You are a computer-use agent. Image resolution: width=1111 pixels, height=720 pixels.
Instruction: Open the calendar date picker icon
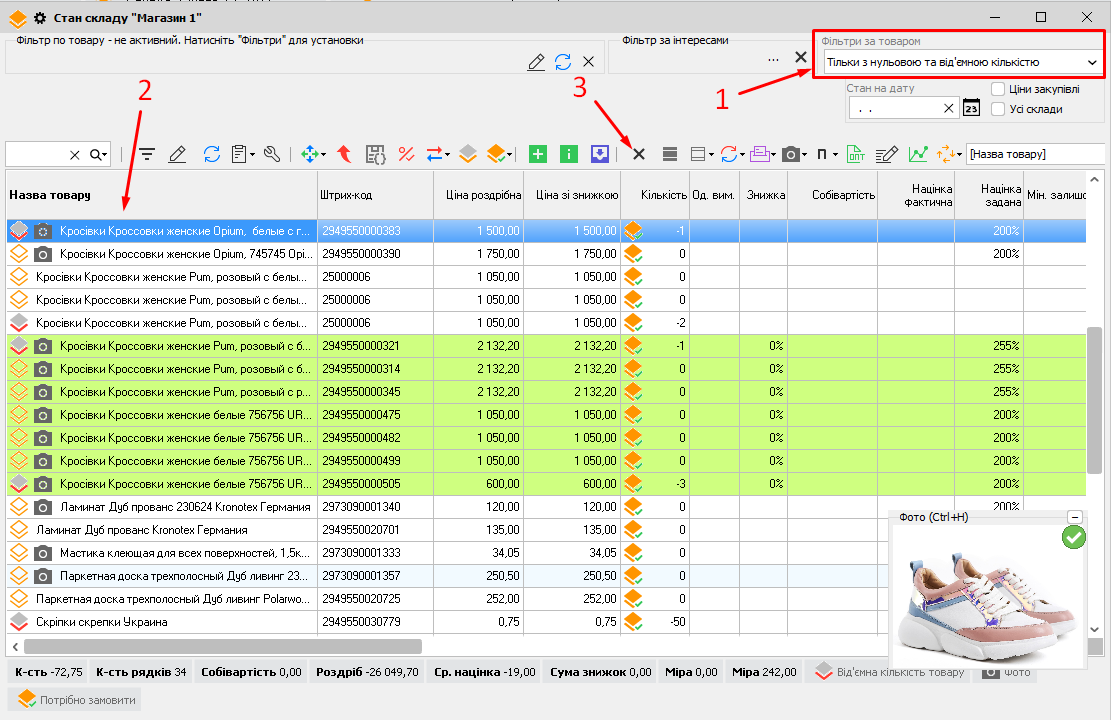[x=971, y=108]
